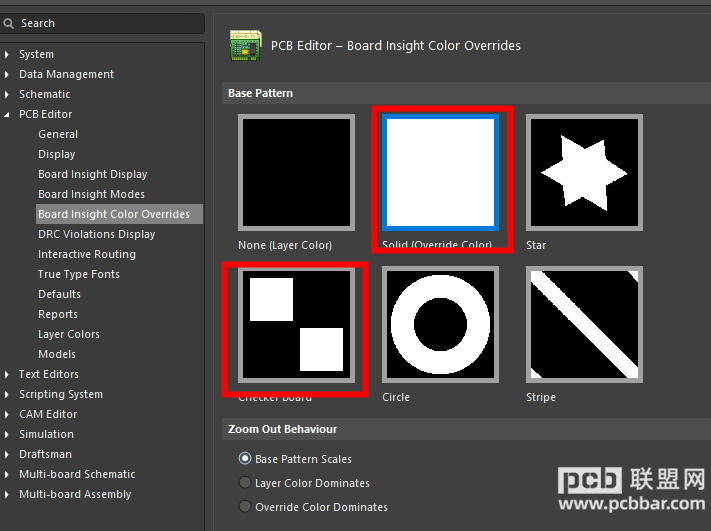Screen dimensions: 711x531
Task: Click the Scripting System category label
Action: [x=61, y=394]
